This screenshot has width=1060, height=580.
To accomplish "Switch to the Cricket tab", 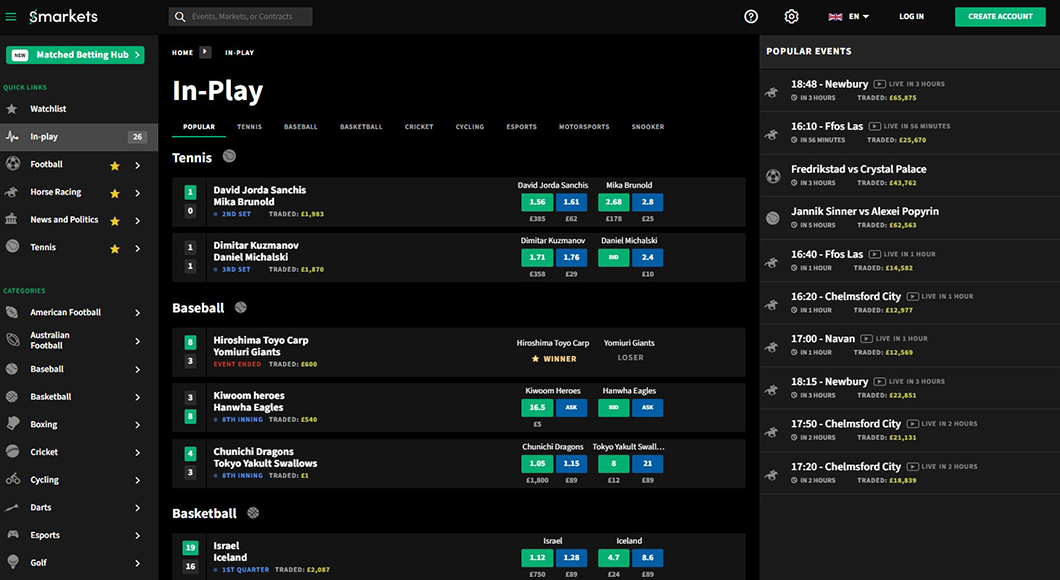I will point(419,127).
